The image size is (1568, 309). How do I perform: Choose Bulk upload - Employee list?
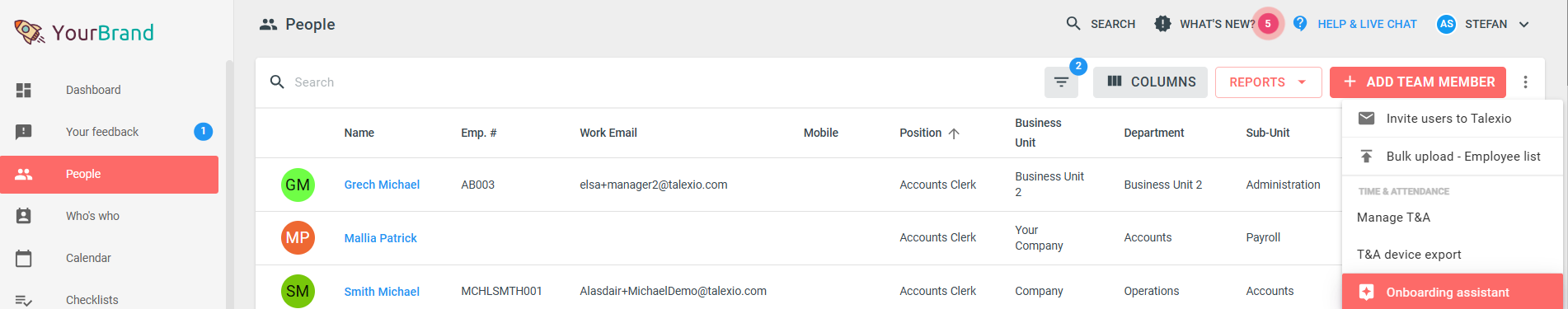[1453, 157]
